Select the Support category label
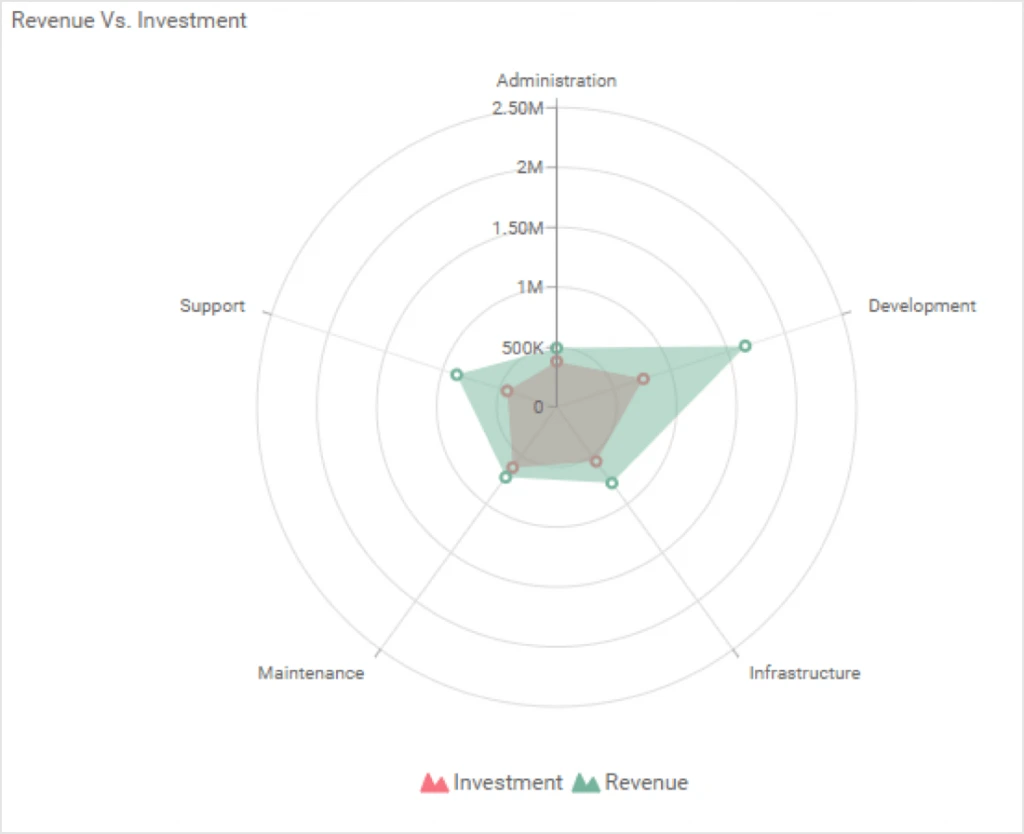This screenshot has height=834, width=1024. (212, 306)
